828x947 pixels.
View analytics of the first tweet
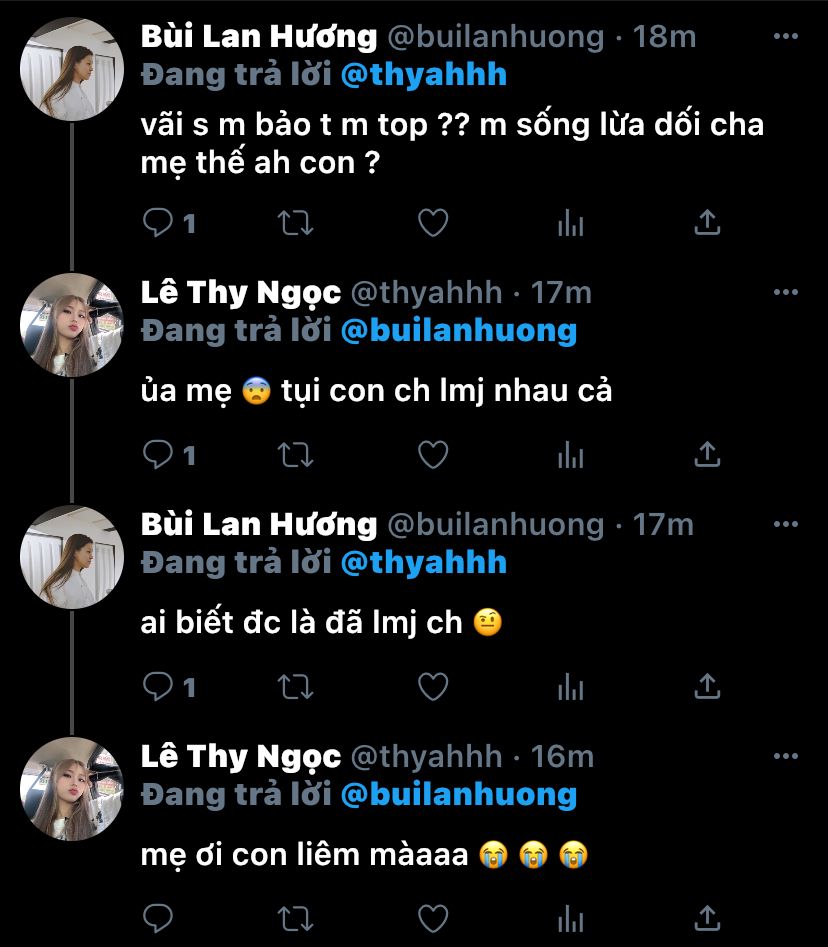tap(570, 223)
